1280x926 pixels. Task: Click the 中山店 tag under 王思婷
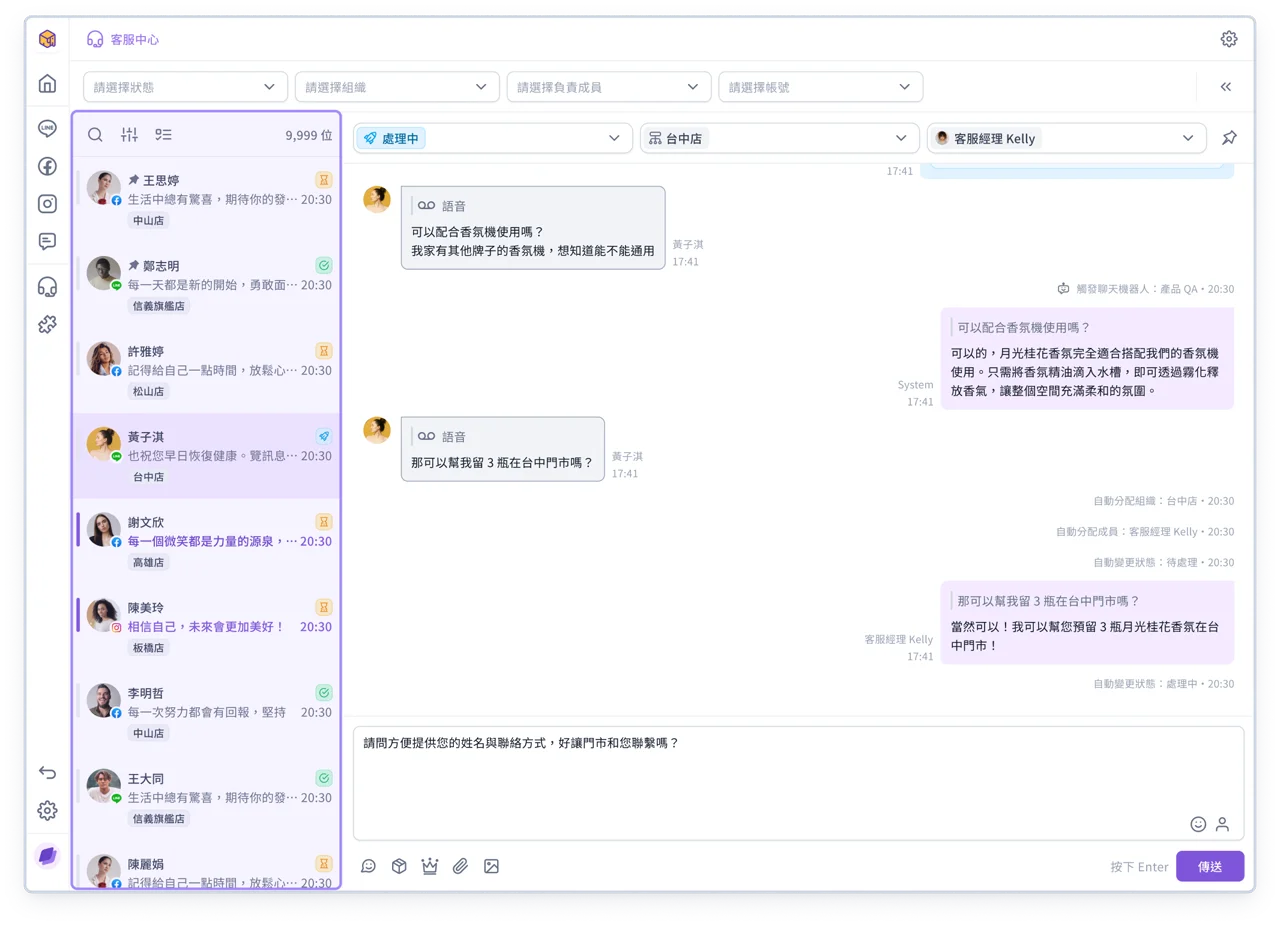click(148, 220)
